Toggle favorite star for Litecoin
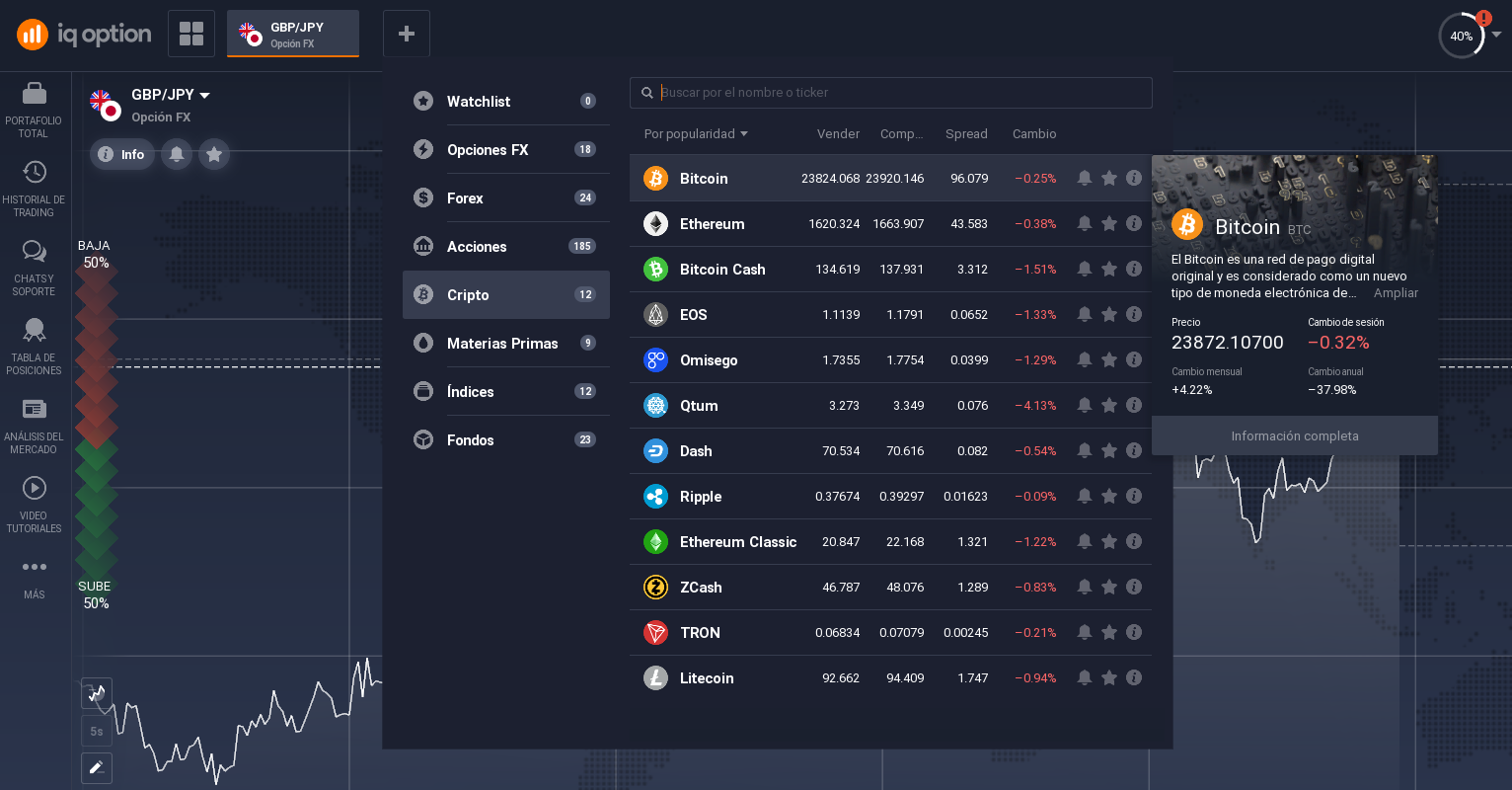Screen dimensions: 1512x790 1109,678
